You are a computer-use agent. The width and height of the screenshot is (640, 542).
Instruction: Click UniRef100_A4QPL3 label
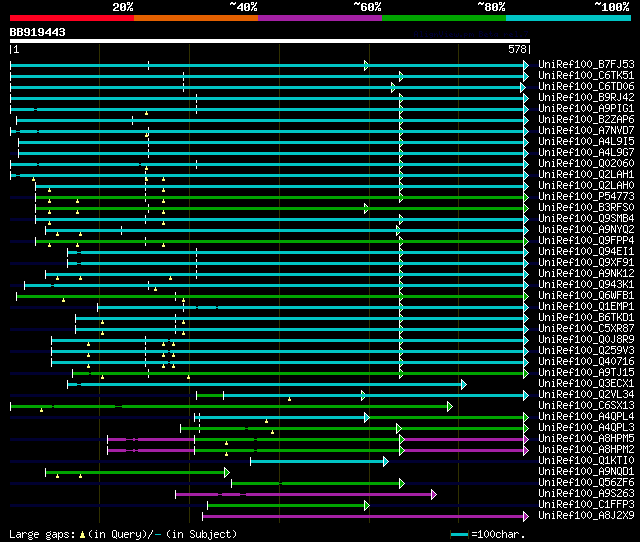pos(586,428)
